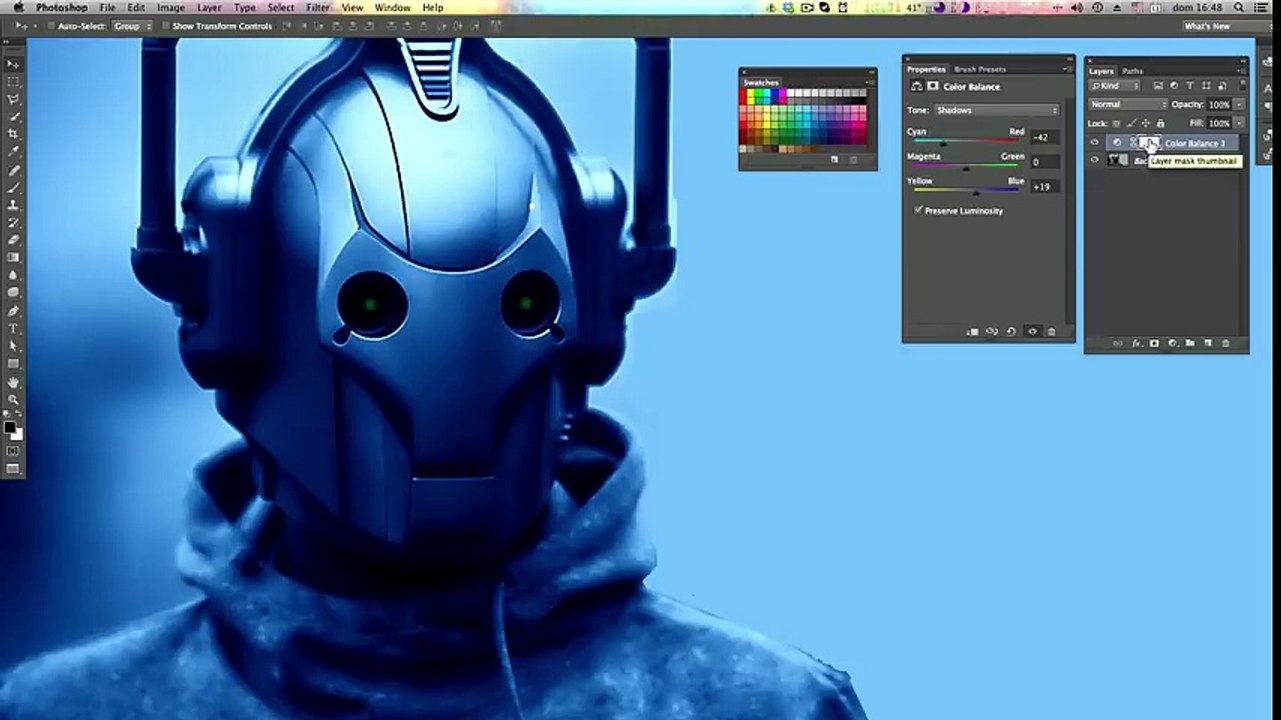The width and height of the screenshot is (1281, 720).
Task: Hide the Color Balance 1 layer
Action: click(x=1094, y=143)
